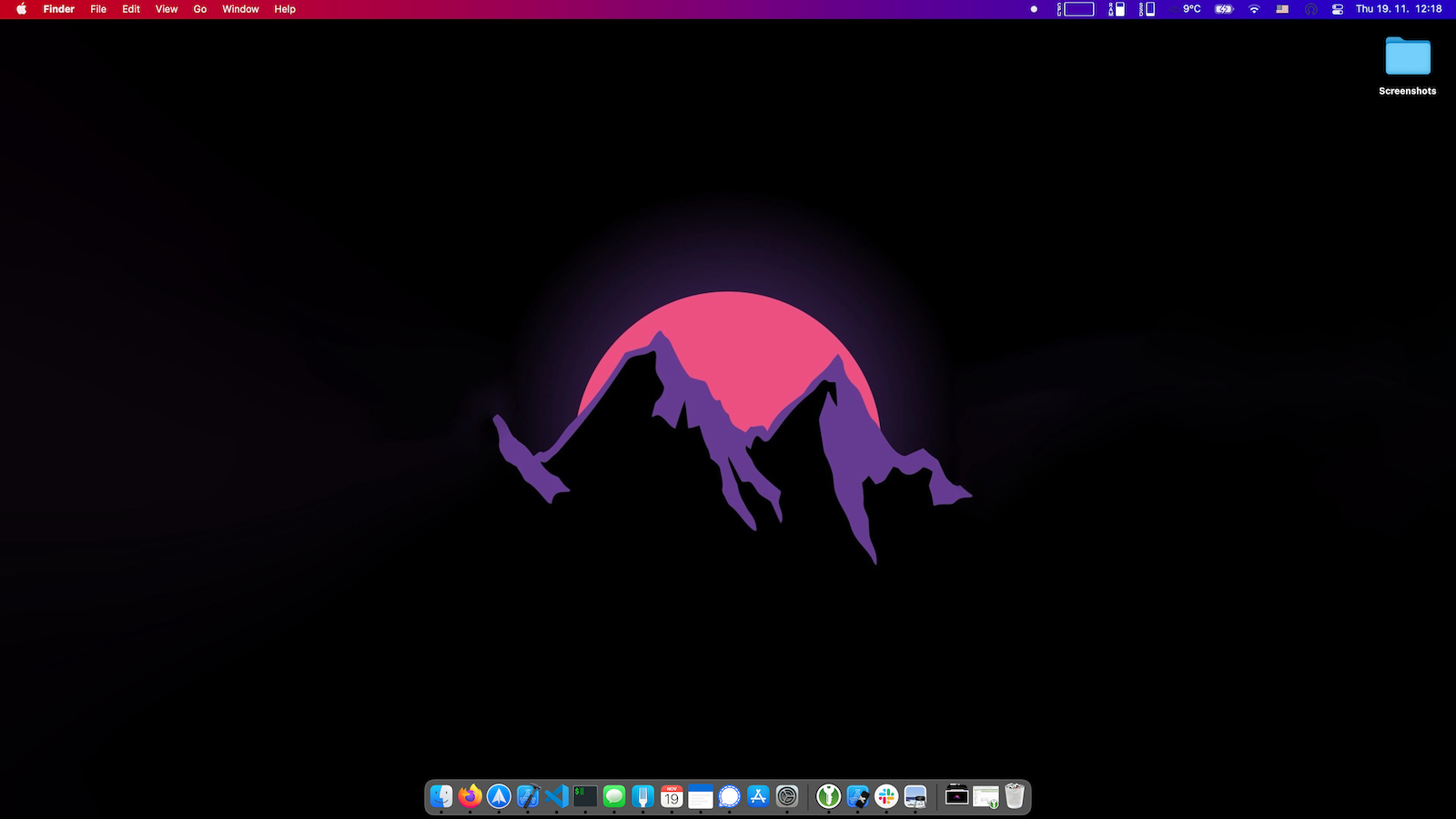Viewport: 1456px width, 819px height.
Task: Launch the Fork git client
Action: pos(642,796)
